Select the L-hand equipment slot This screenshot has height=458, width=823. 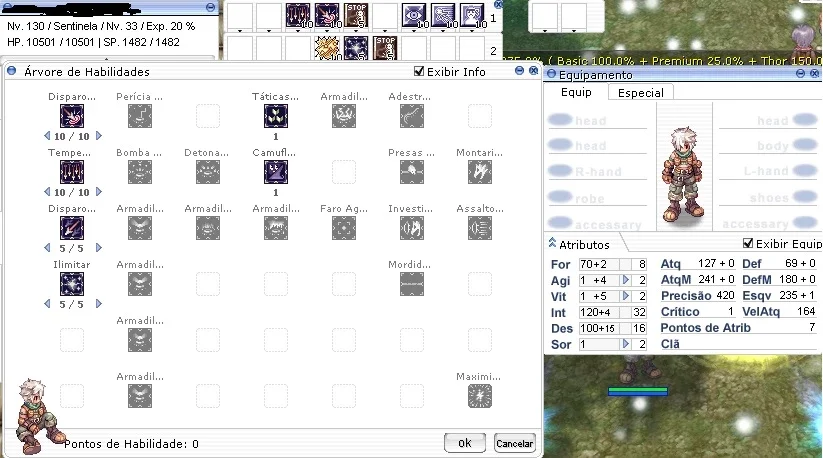tap(767, 172)
